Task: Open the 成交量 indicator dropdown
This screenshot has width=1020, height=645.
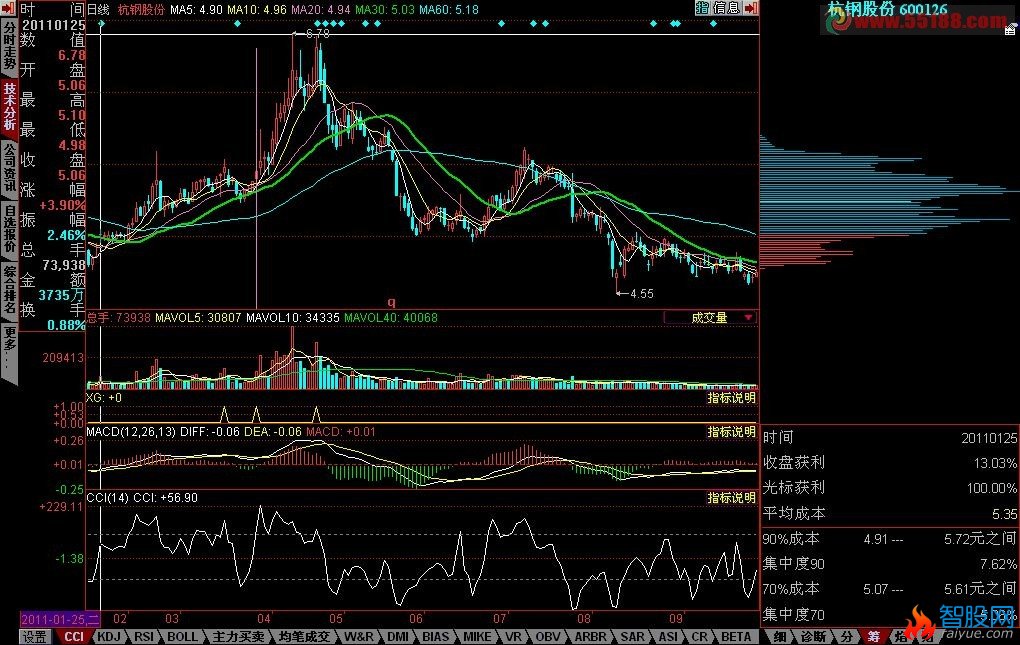Action: tap(710, 317)
